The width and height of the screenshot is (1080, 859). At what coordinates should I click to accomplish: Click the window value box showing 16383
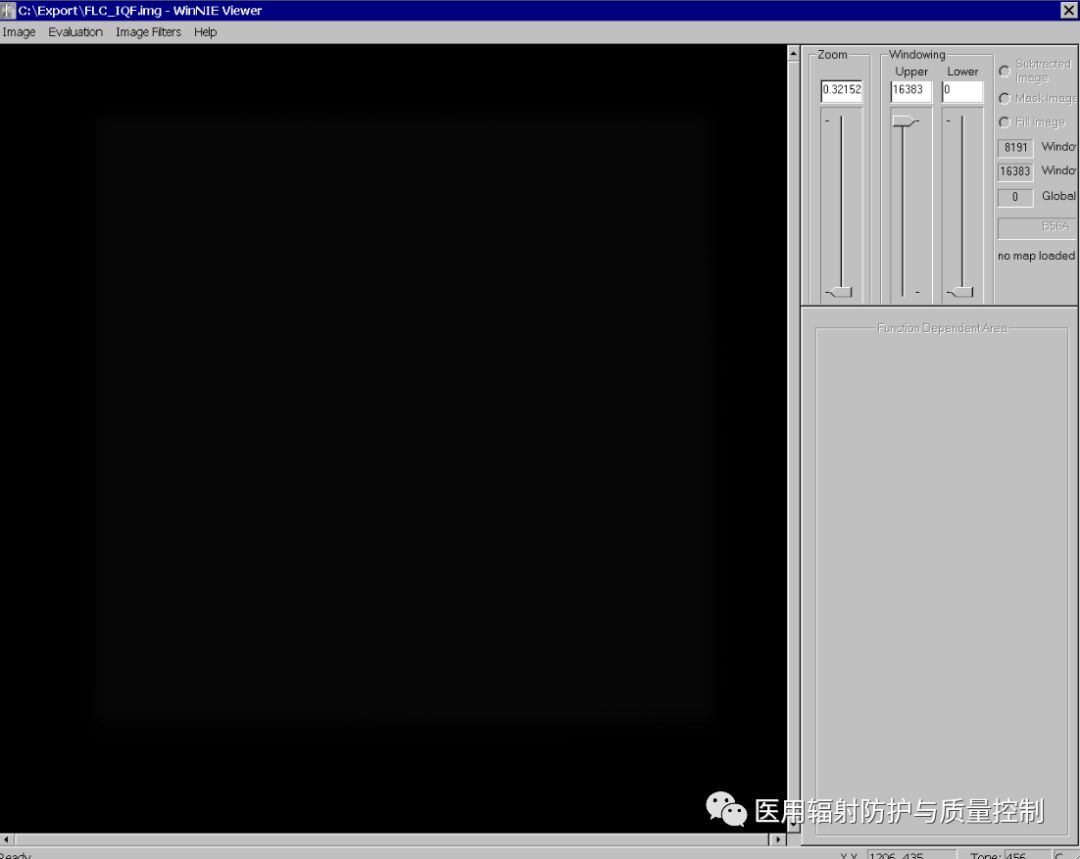click(x=1015, y=172)
